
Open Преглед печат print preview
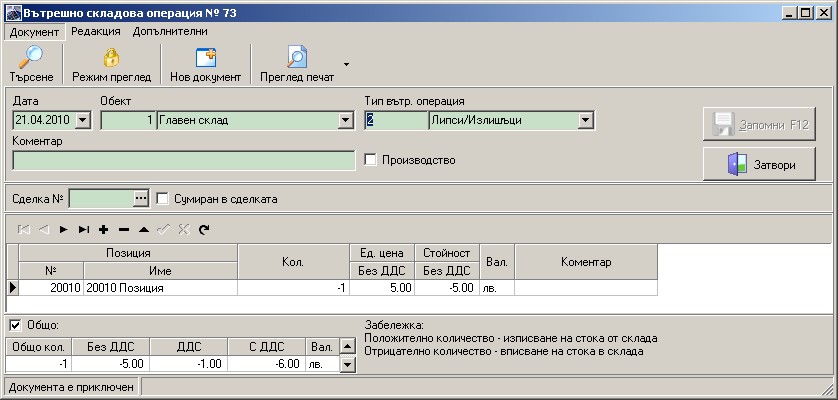297,64
